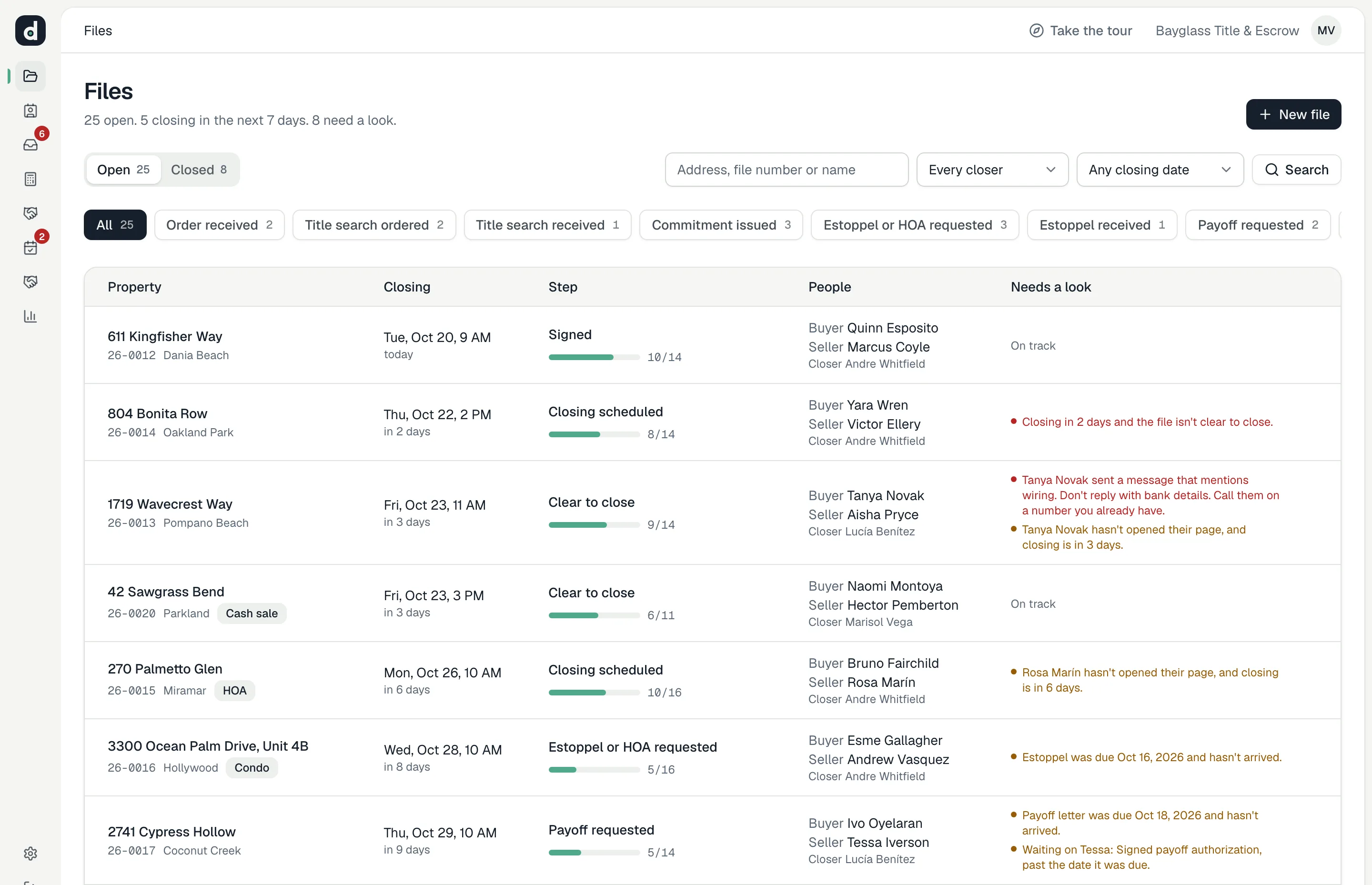Open the bar chart reports icon
The image size is (1372, 885).
30,316
